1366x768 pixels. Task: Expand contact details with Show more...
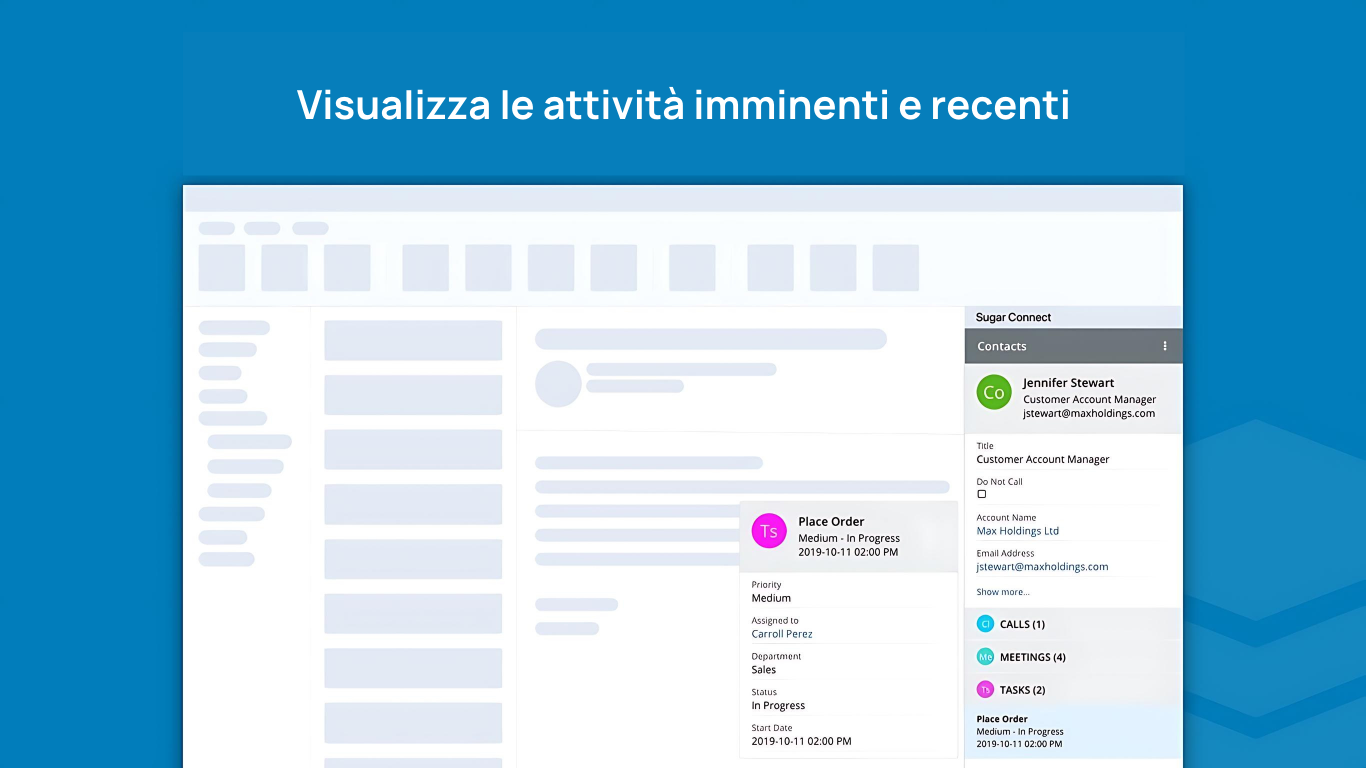point(1002,592)
